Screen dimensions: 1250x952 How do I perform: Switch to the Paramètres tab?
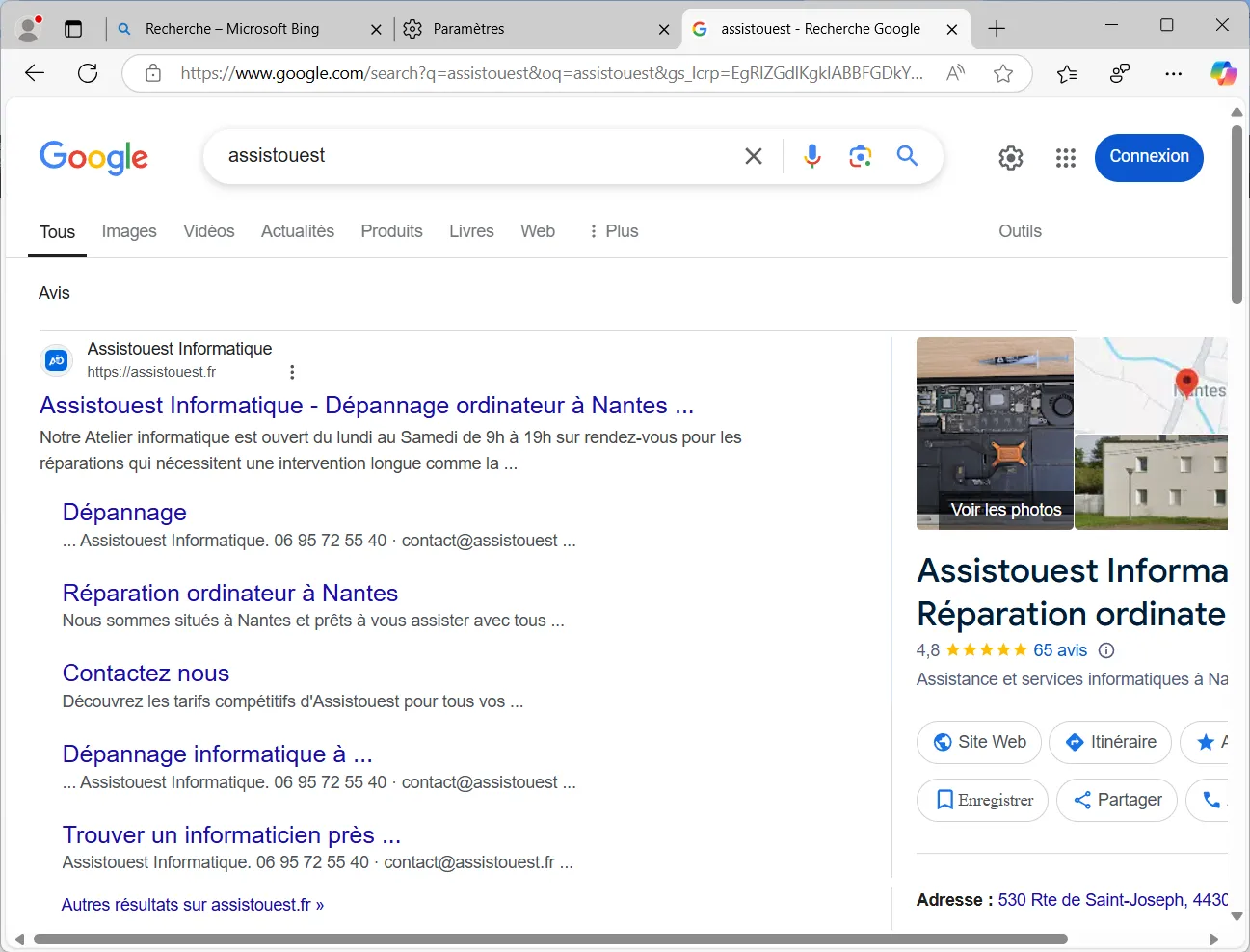(537, 29)
